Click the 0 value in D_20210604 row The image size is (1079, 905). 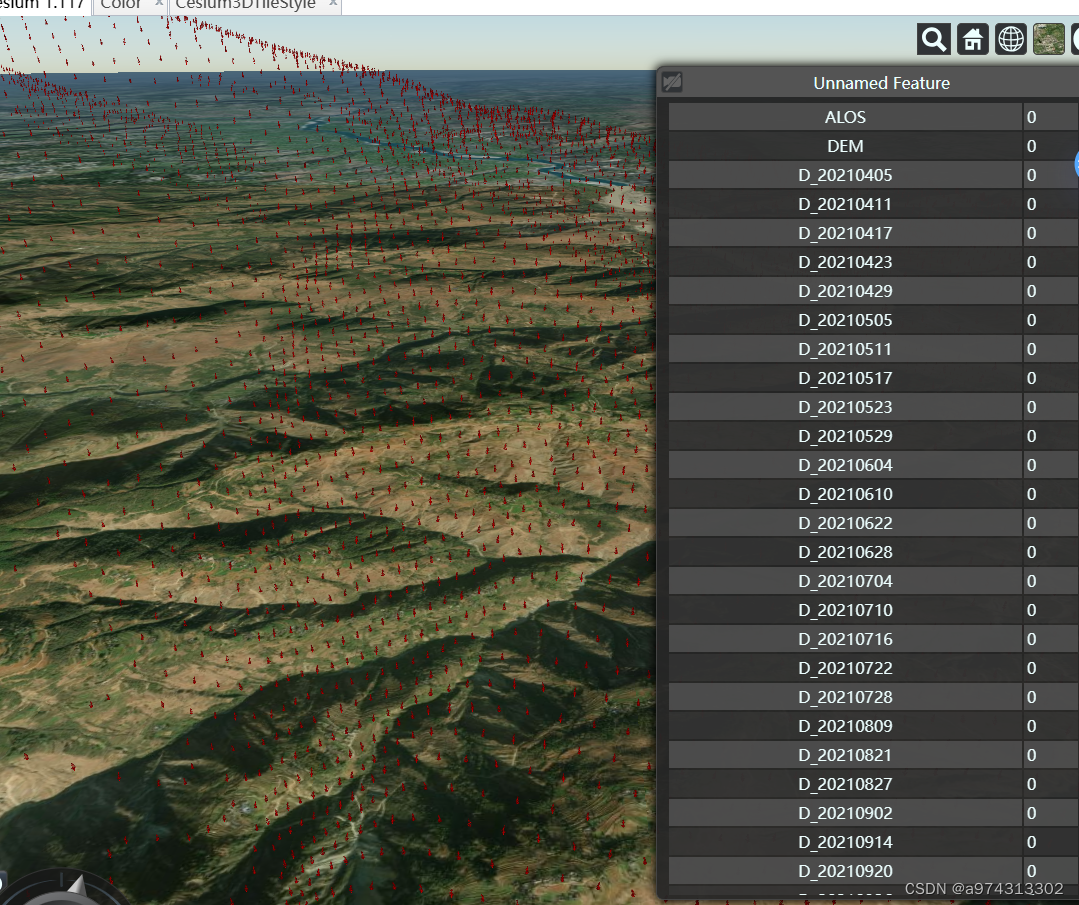pos(1032,465)
